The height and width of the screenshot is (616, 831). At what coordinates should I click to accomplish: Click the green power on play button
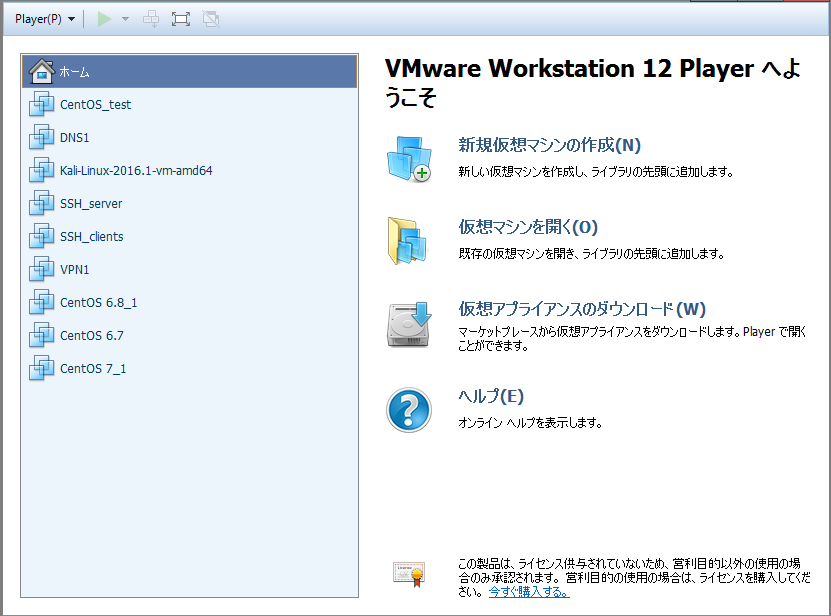[104, 19]
